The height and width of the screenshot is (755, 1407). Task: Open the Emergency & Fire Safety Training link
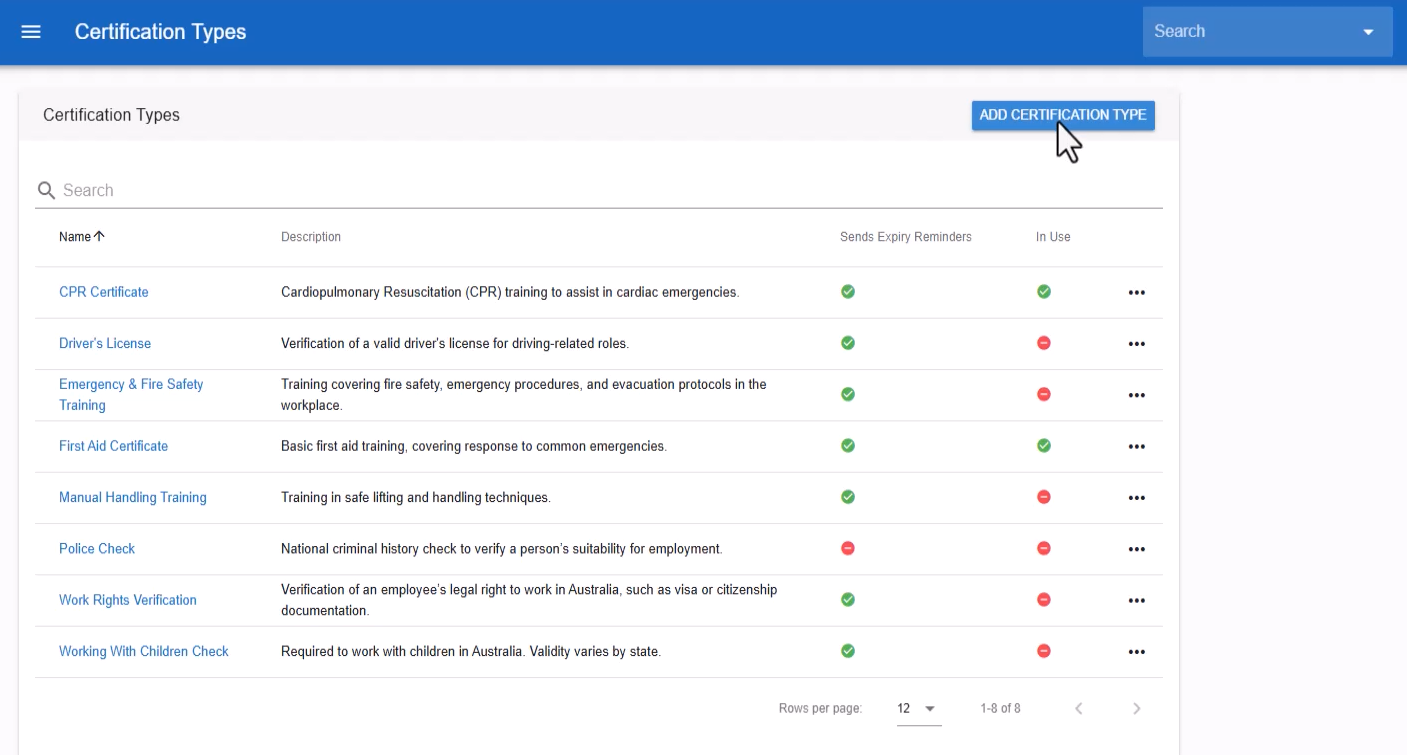131,395
